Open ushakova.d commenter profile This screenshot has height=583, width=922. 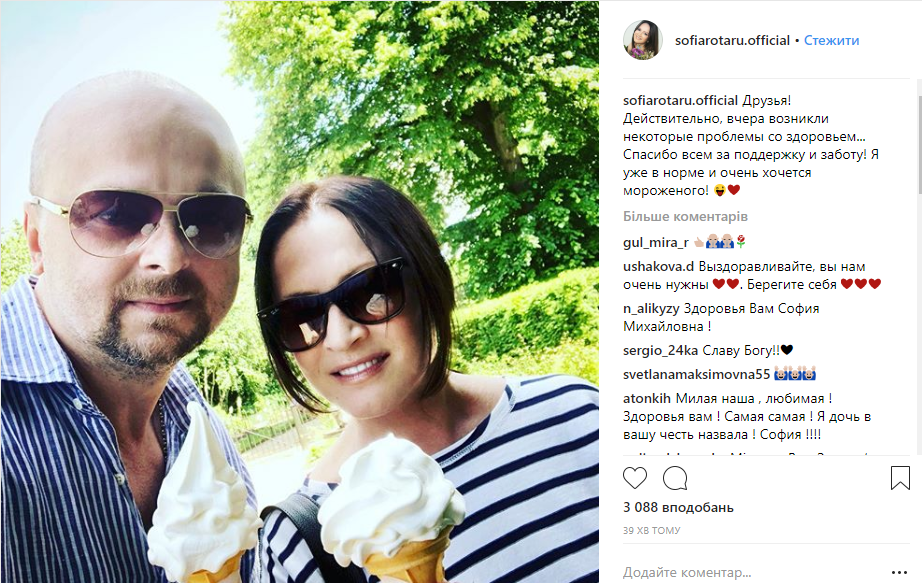coord(659,266)
